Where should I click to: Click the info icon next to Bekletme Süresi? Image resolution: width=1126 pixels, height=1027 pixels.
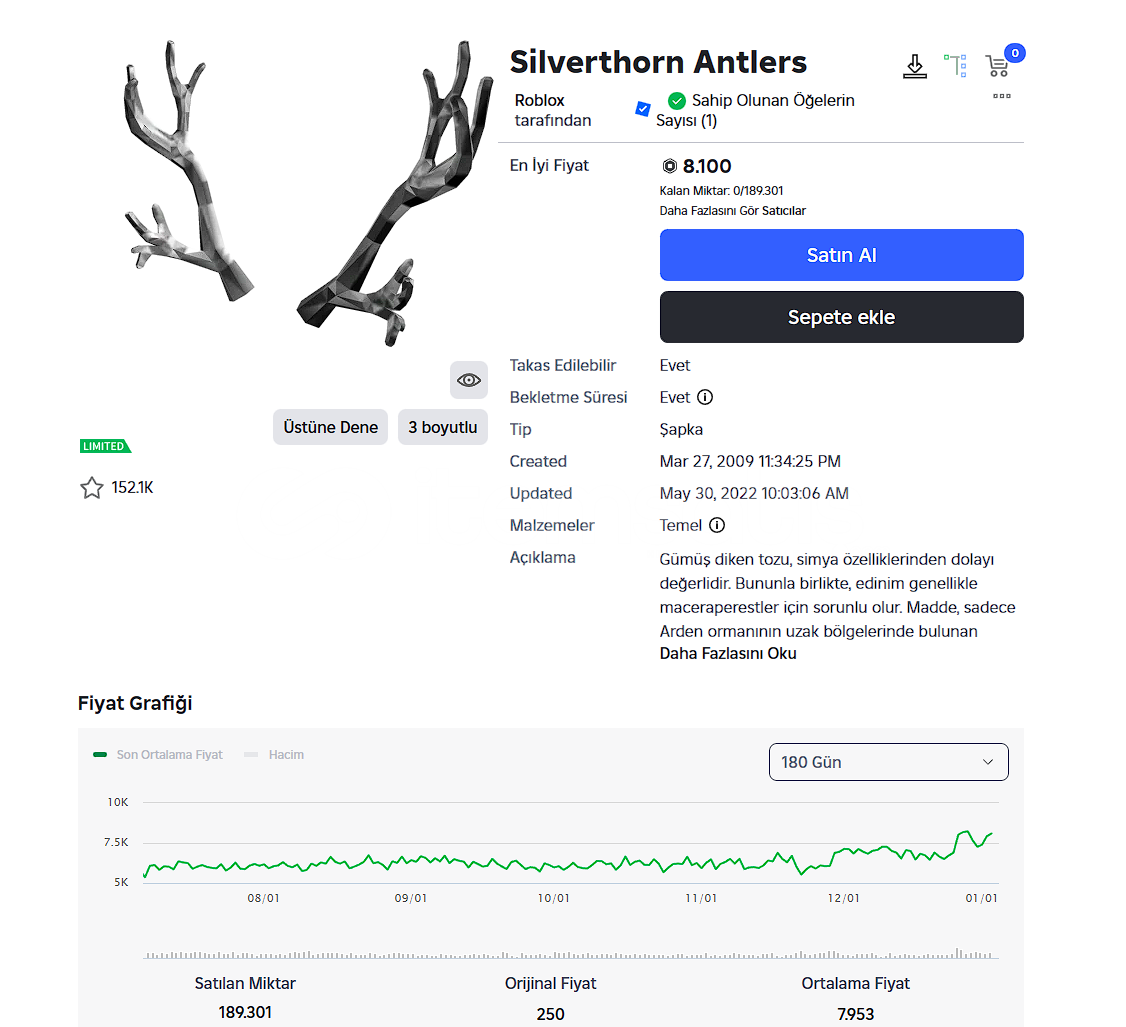705,397
